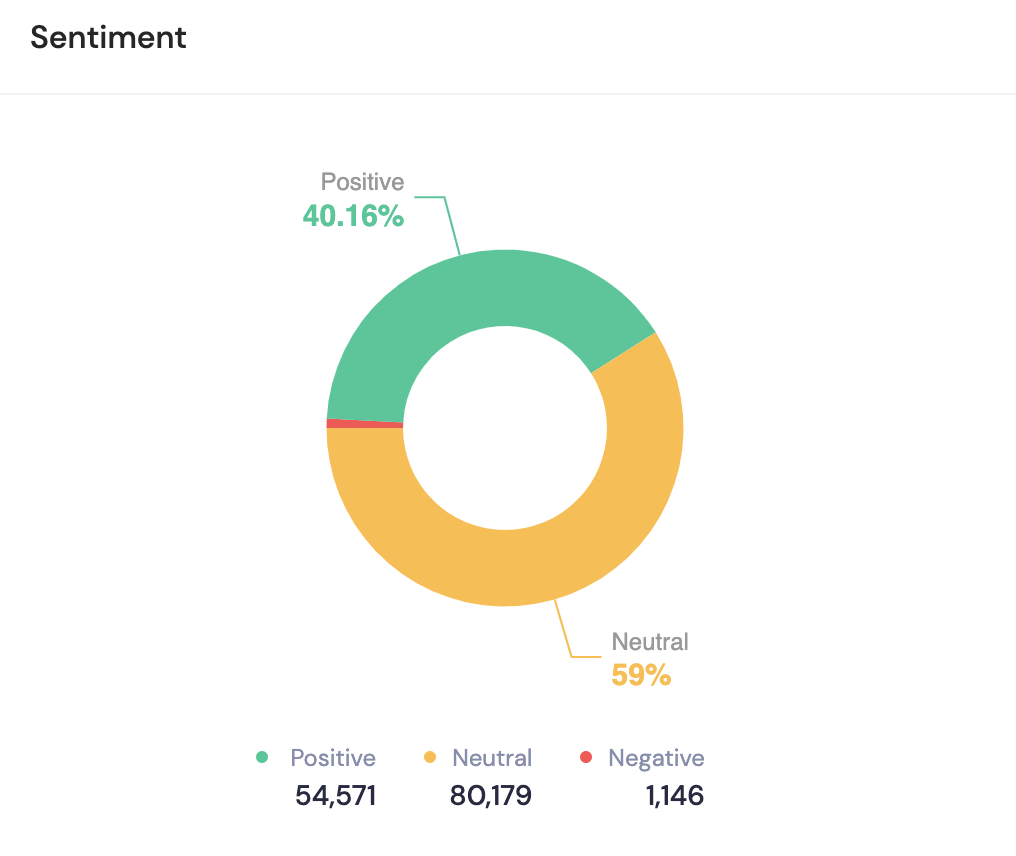Click the 1,146 Negative count
This screenshot has width=1016, height=856.
point(673,796)
